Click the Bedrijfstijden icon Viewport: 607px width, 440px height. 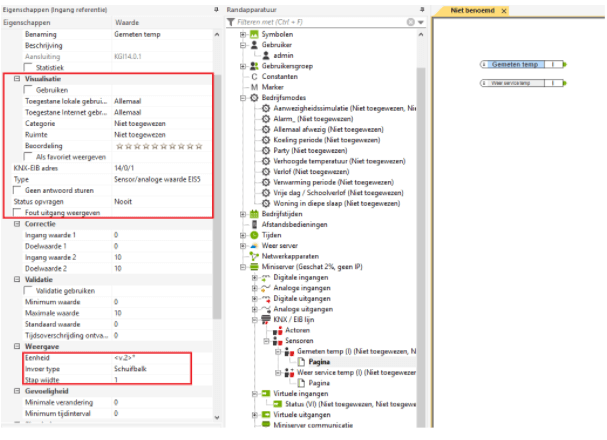tap(252, 213)
